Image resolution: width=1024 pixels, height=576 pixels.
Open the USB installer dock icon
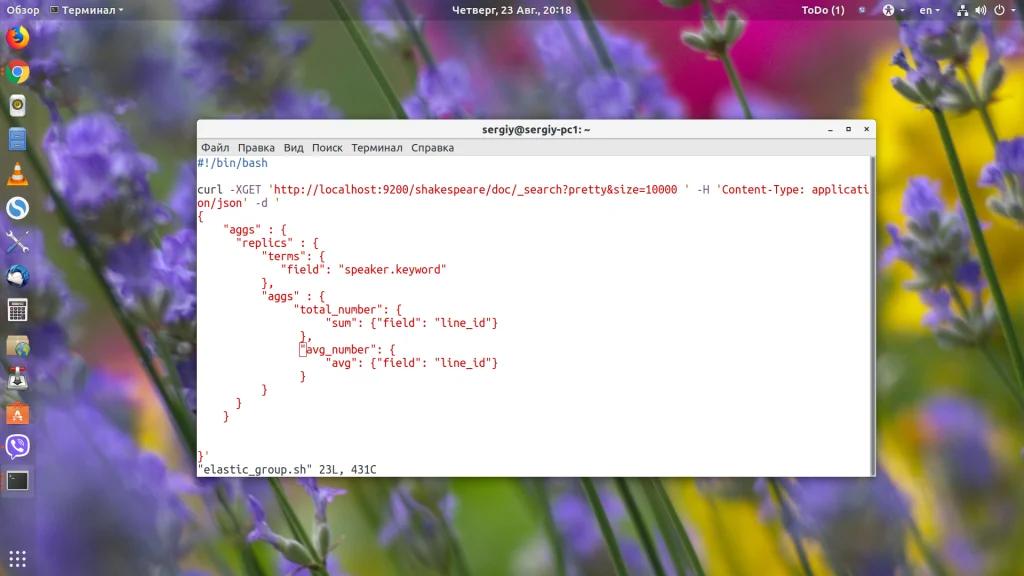[x=18, y=379]
